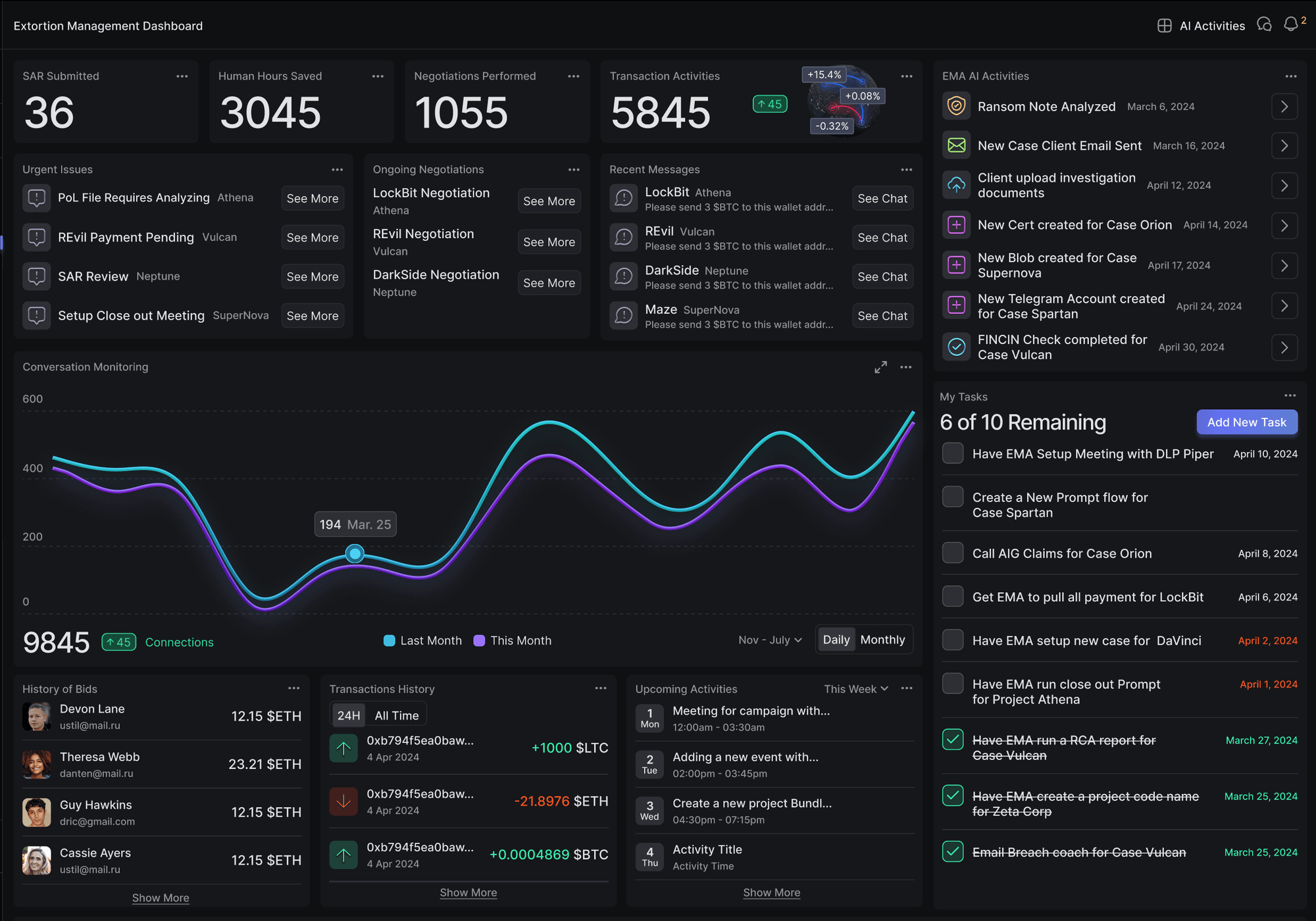The image size is (1316, 921).
Task: Check the Call AIG Claims task
Action: point(952,553)
